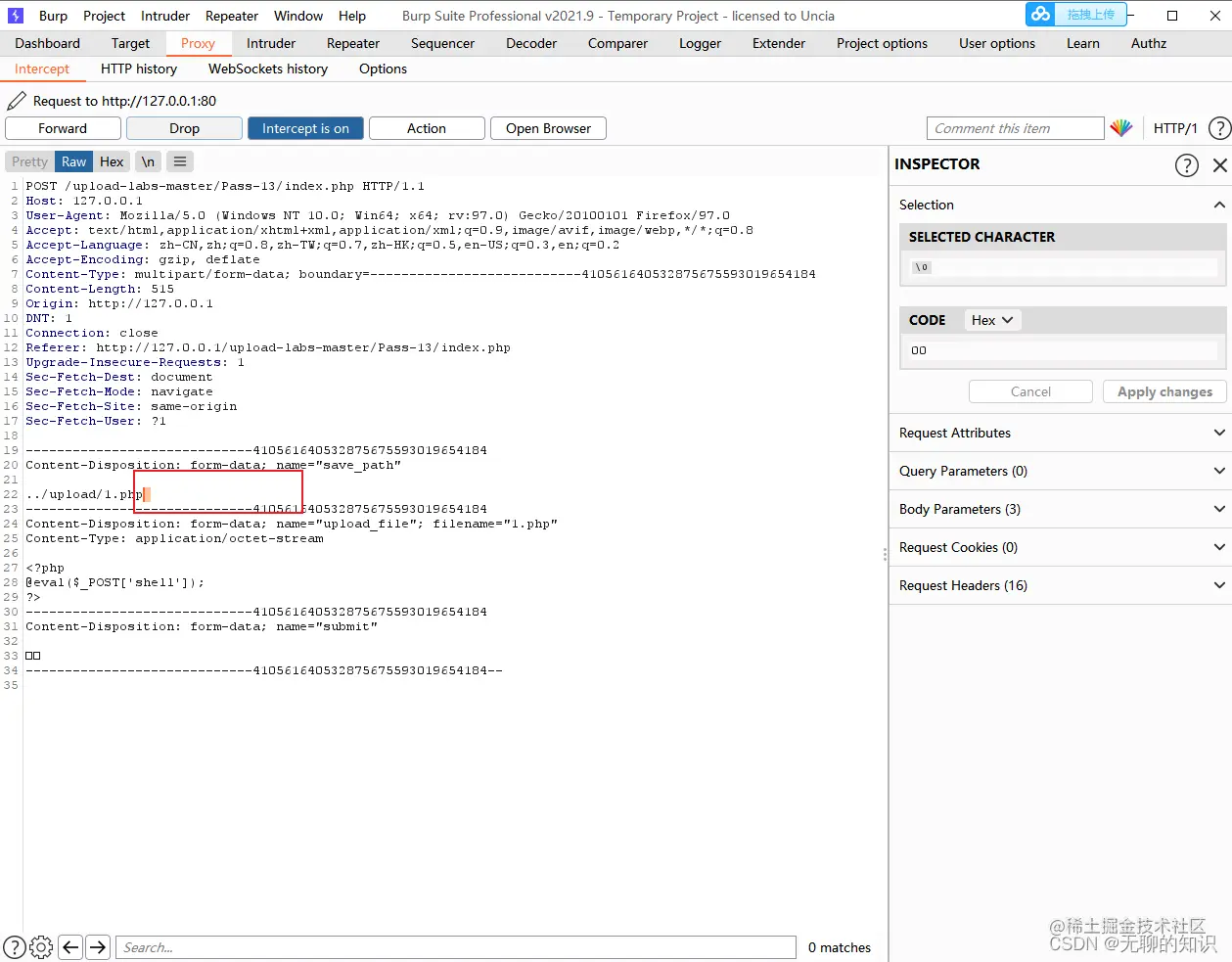Toggle the \n non-printable characters button
Screen dimensions: 1232x962
coord(148,161)
